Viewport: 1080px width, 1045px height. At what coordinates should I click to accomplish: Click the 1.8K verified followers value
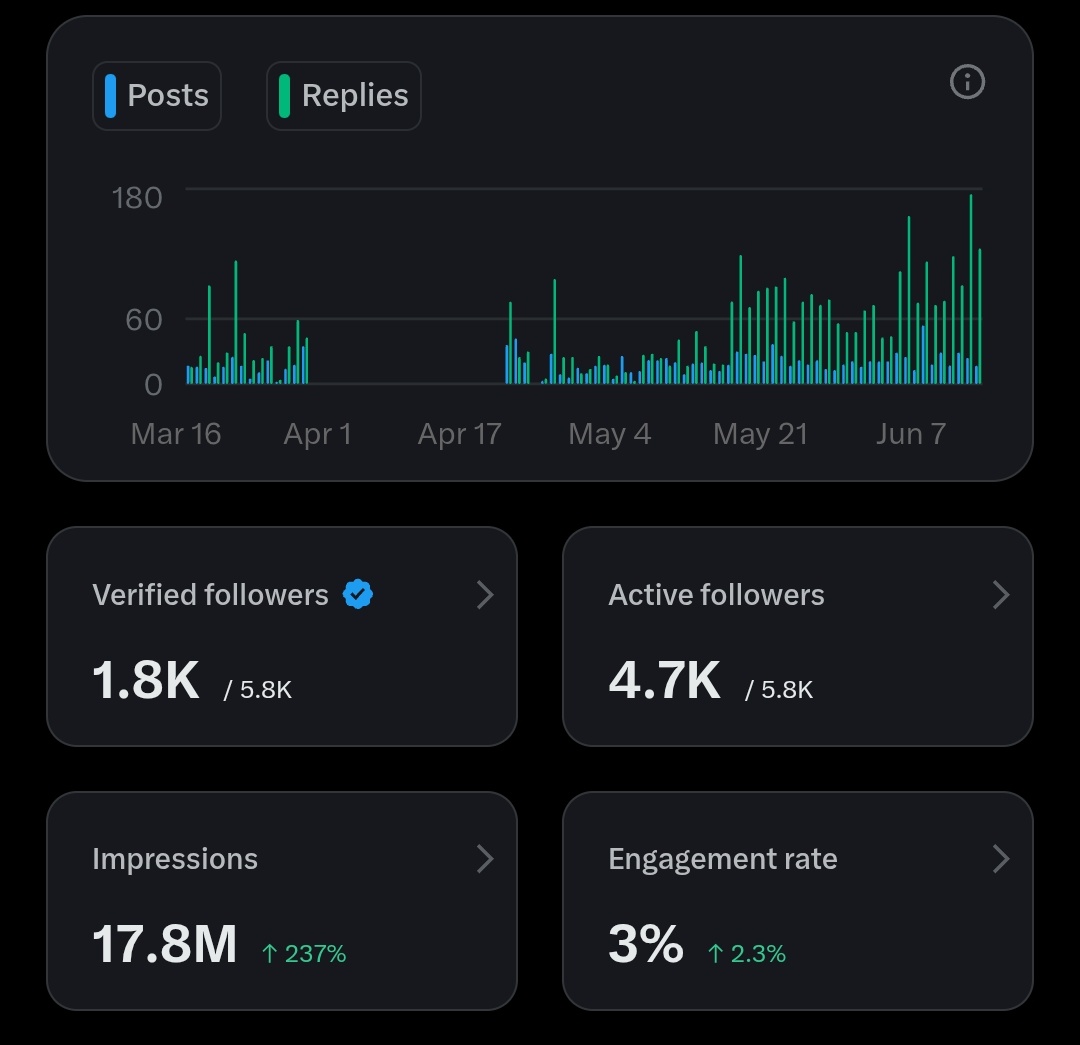[x=146, y=680]
